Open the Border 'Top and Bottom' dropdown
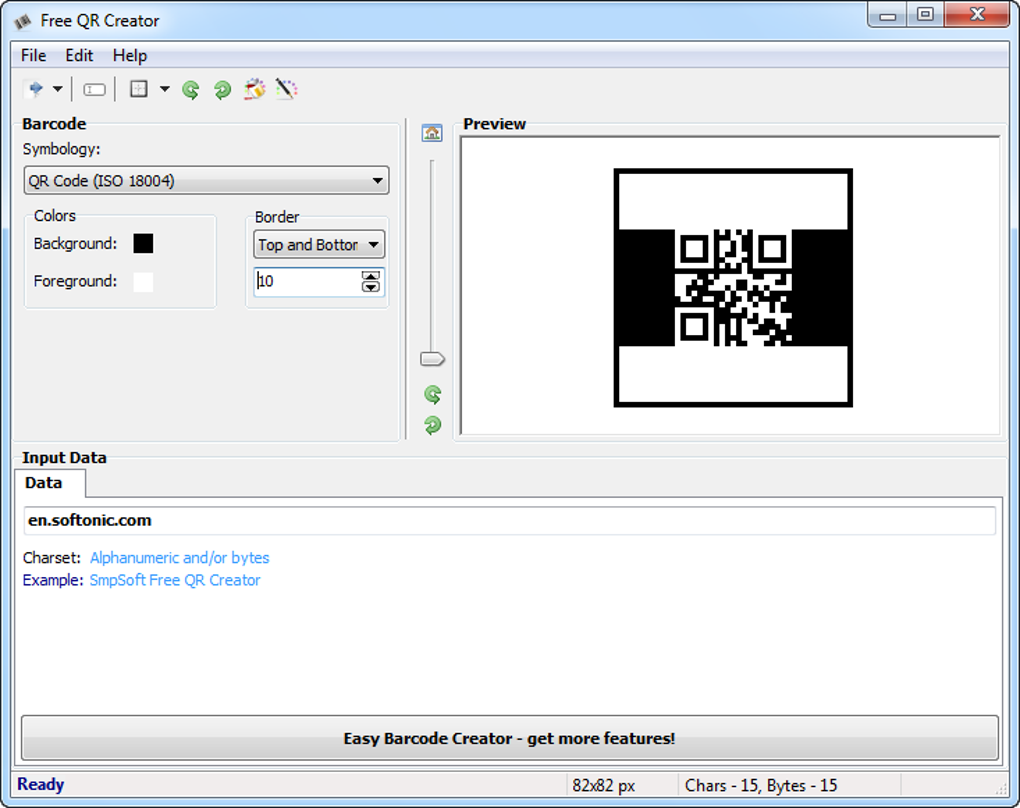 [x=319, y=245]
